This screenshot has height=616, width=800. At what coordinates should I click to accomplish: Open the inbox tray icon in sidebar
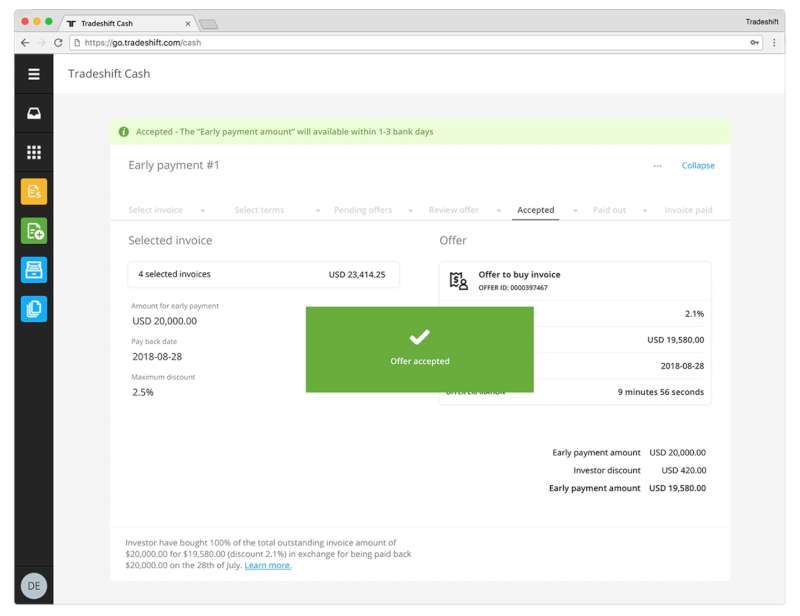click(x=34, y=113)
